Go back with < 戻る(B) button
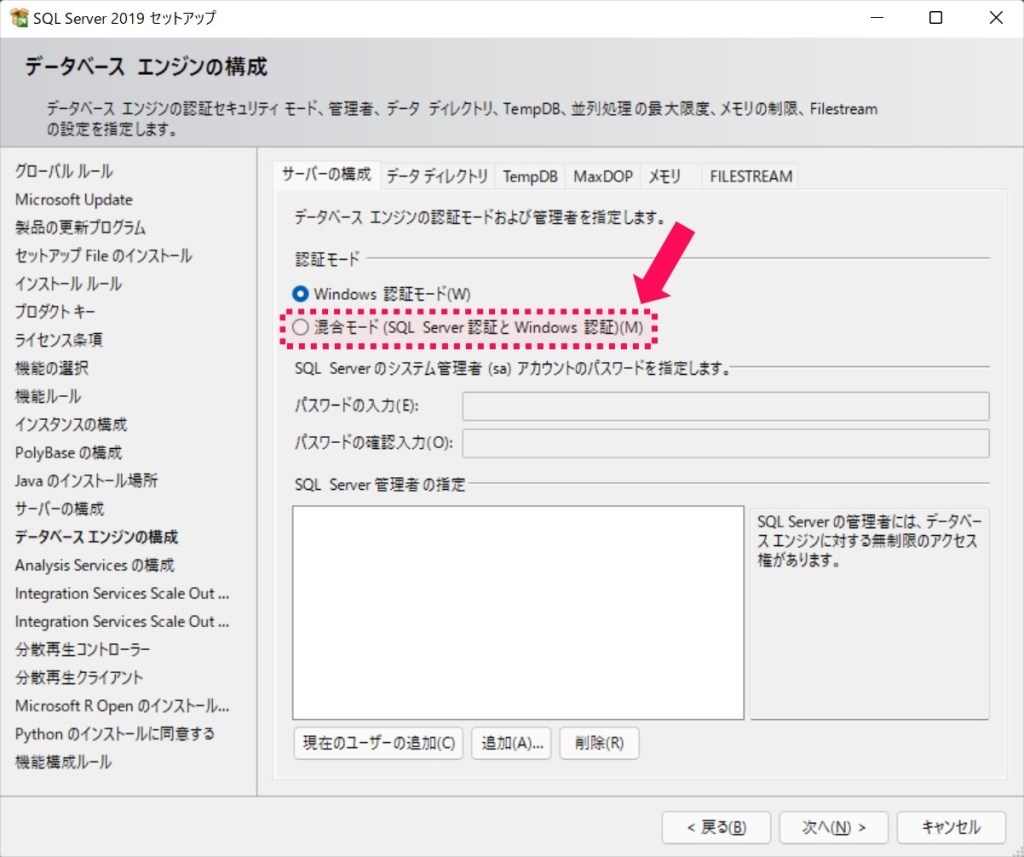The image size is (1024, 857). click(716, 828)
